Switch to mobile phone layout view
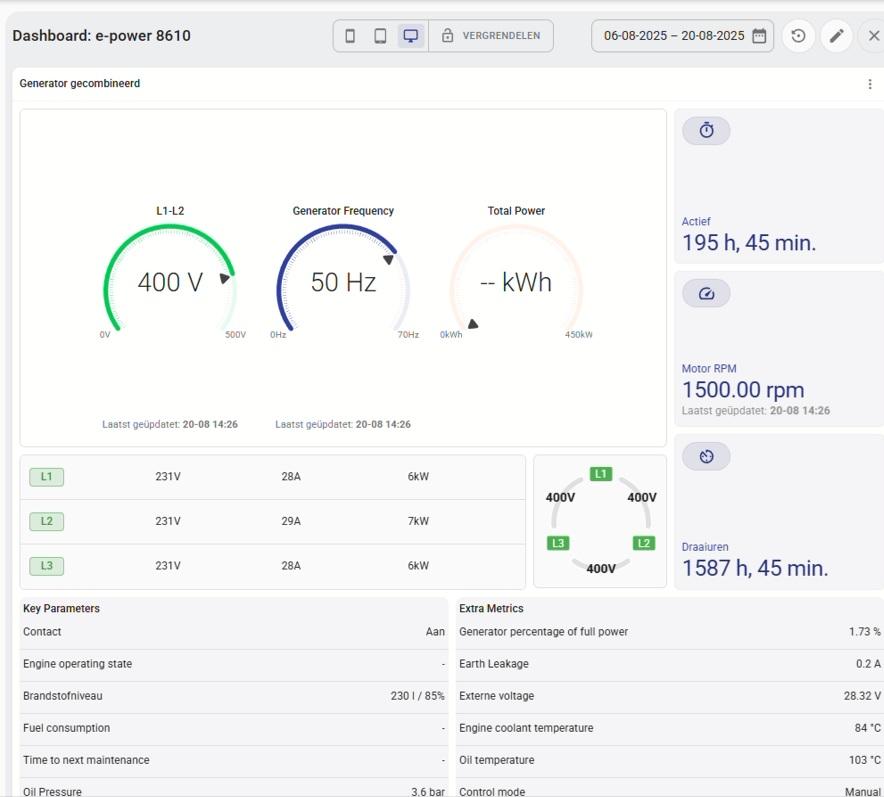The image size is (884, 797). pos(350,36)
